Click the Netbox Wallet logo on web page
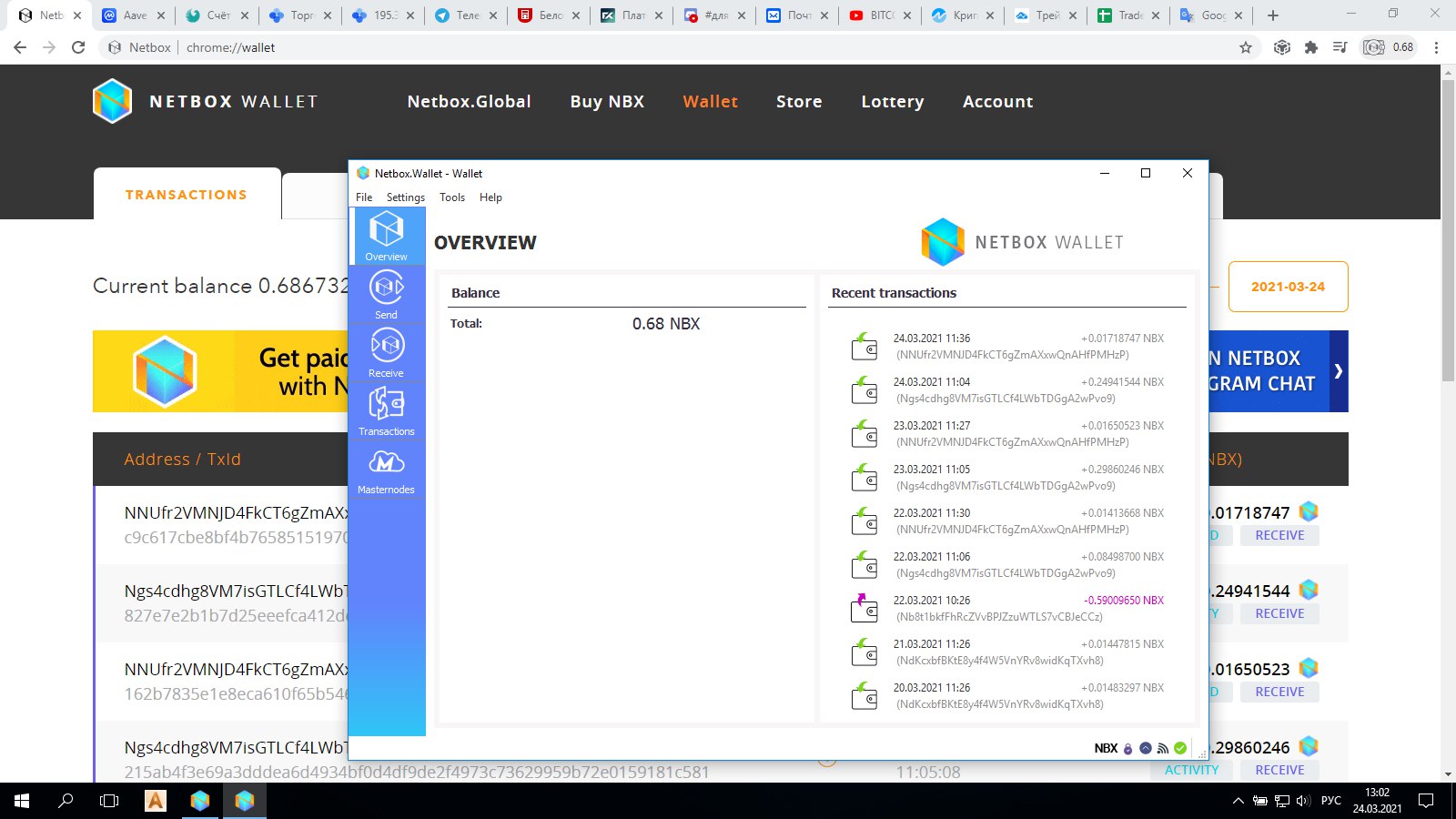 click(x=206, y=101)
